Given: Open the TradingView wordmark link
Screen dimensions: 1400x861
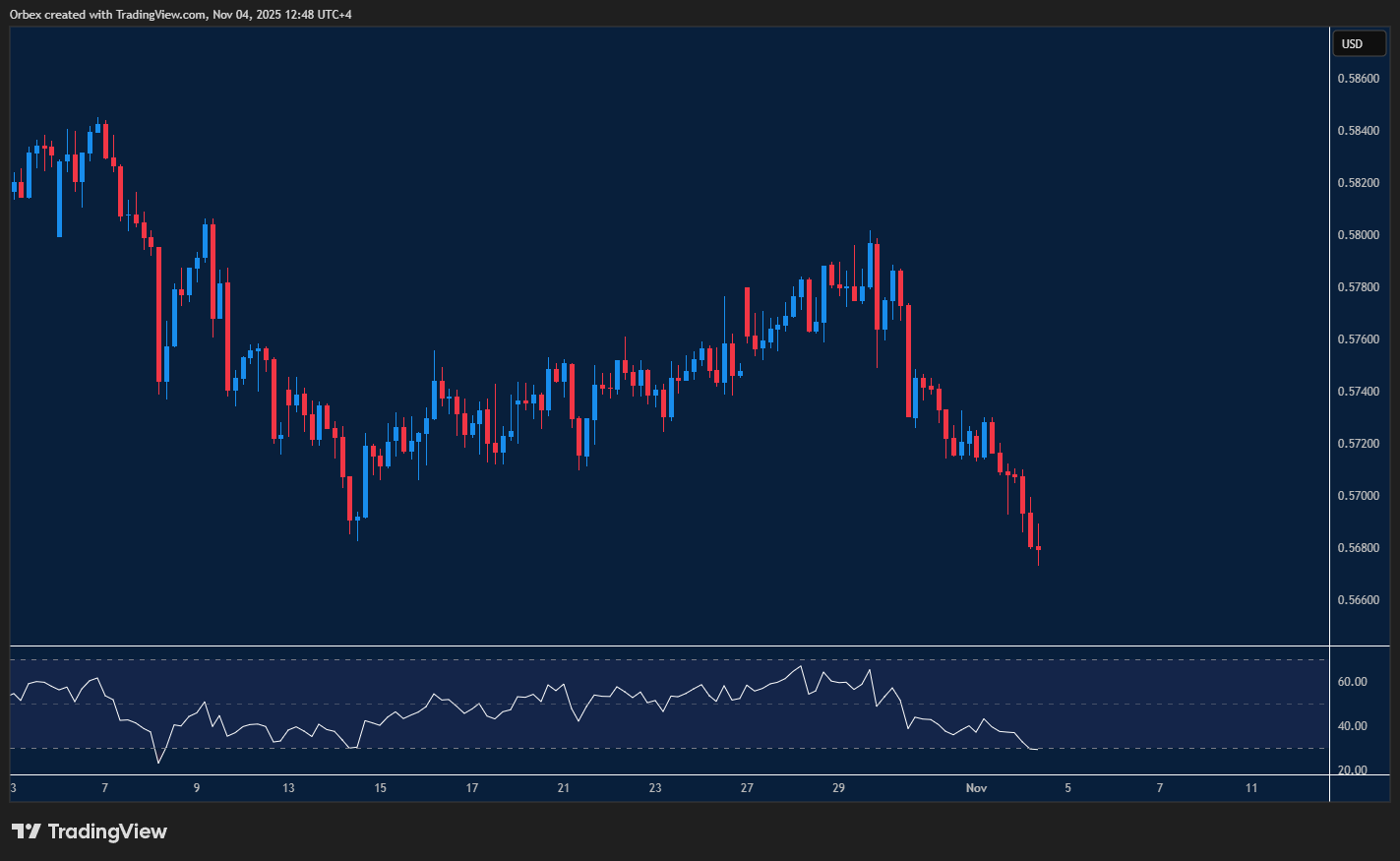Looking at the screenshot, I should [106, 831].
